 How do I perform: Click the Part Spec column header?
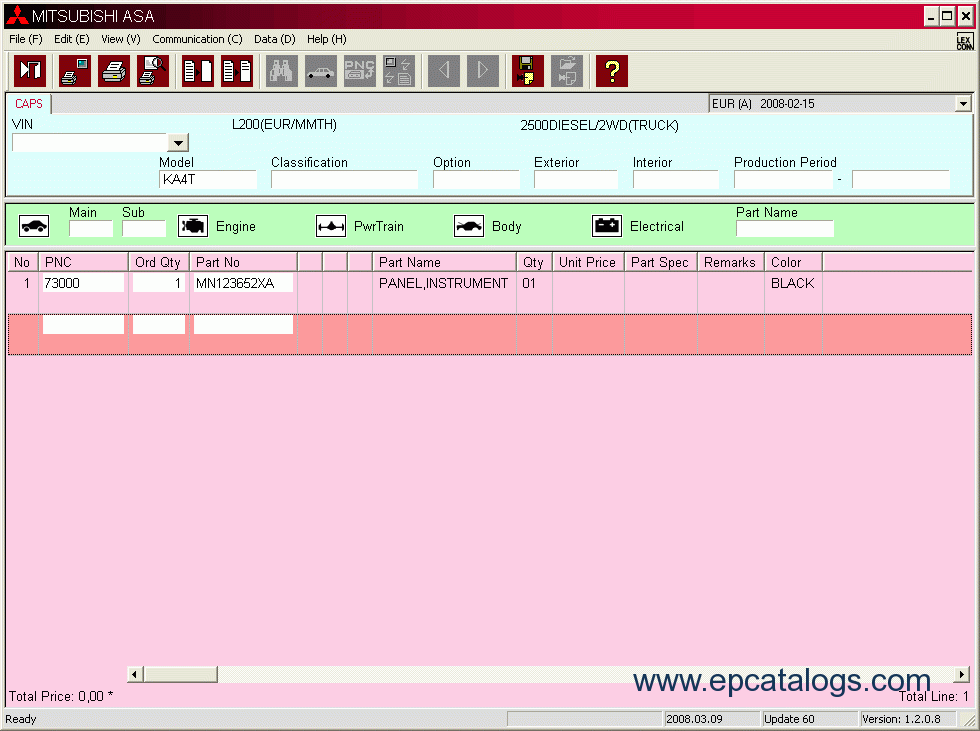[661, 262]
